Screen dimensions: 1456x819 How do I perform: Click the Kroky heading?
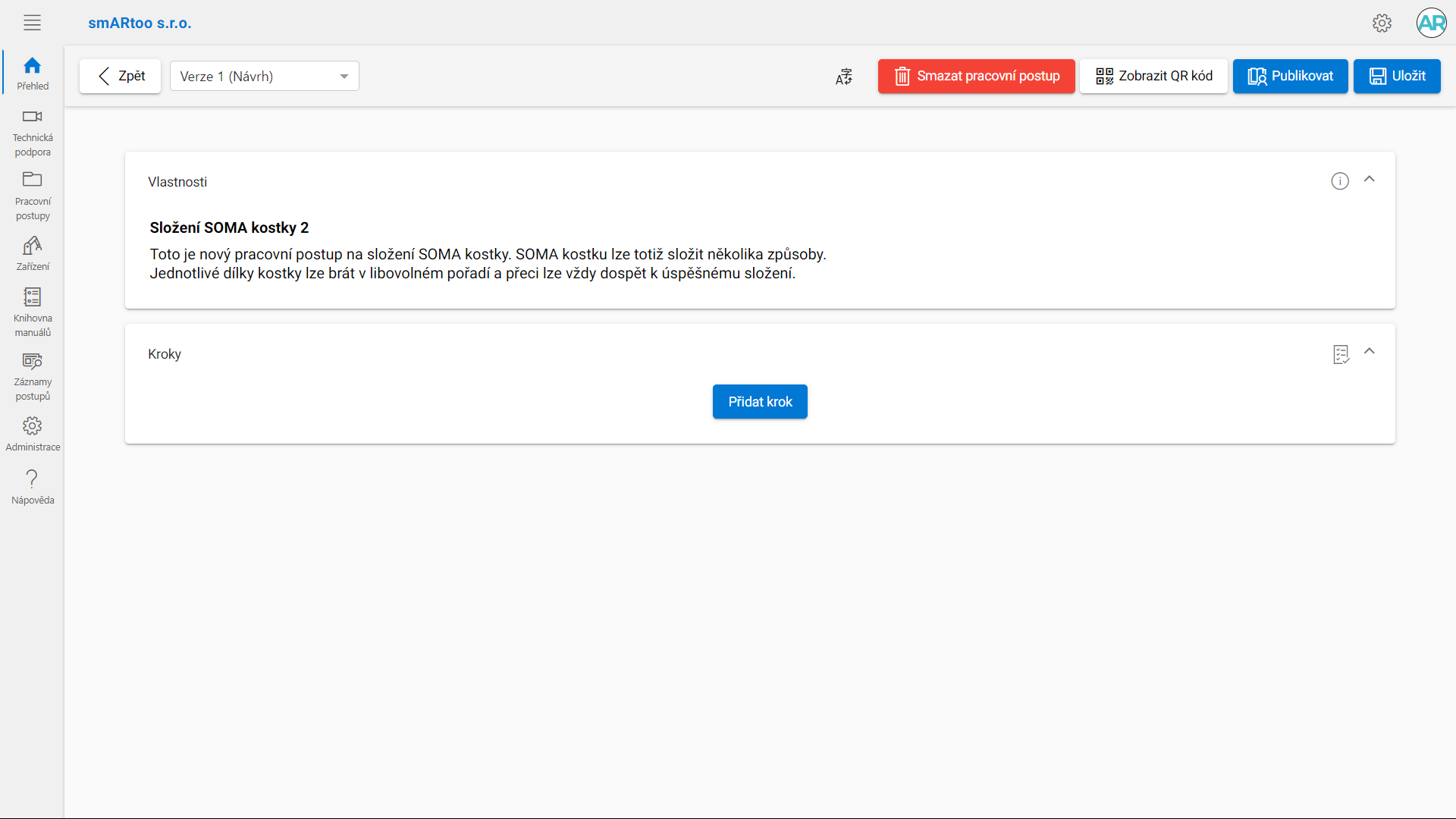coord(165,354)
